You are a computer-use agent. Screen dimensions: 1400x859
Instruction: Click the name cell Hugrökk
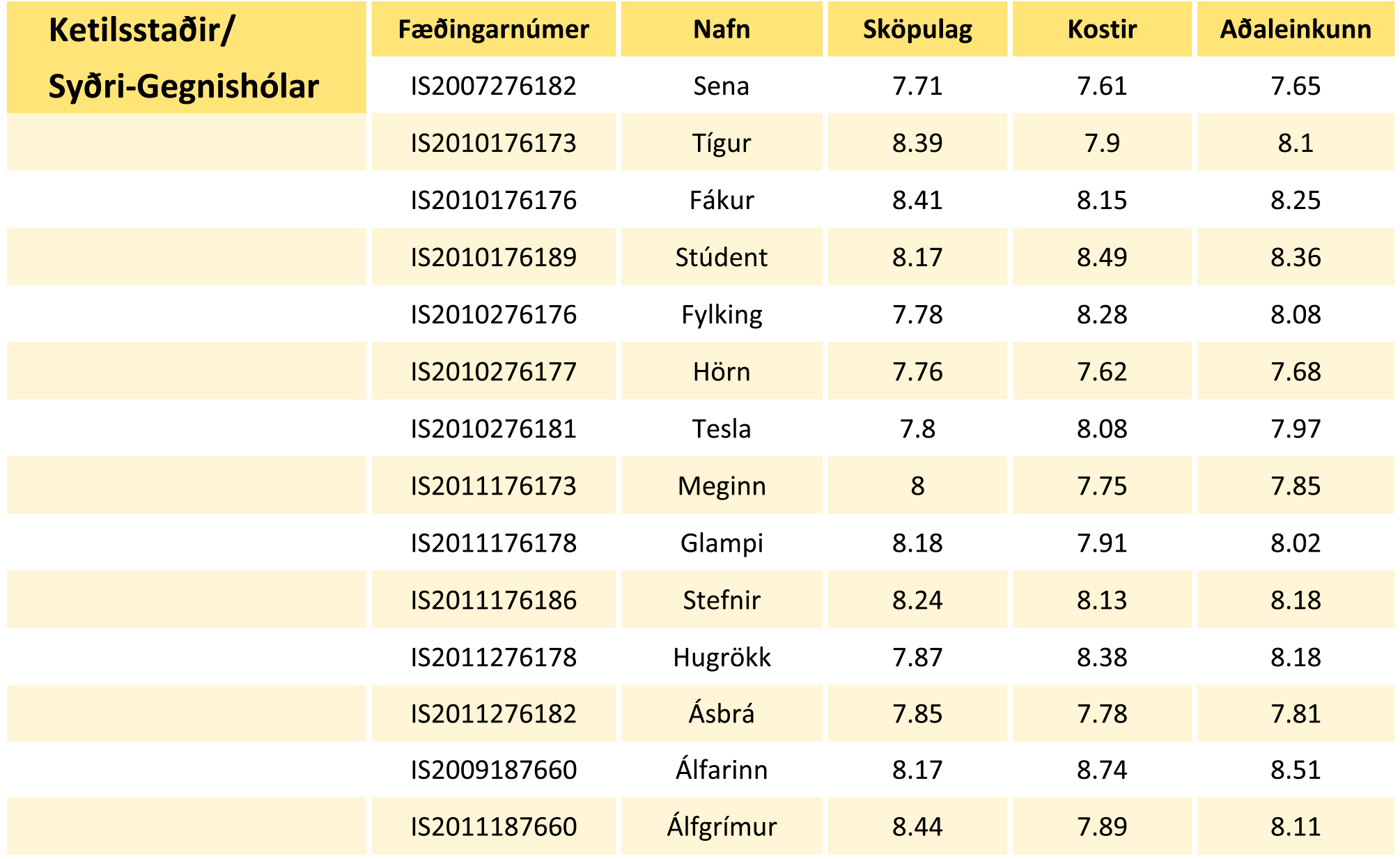[722, 658]
